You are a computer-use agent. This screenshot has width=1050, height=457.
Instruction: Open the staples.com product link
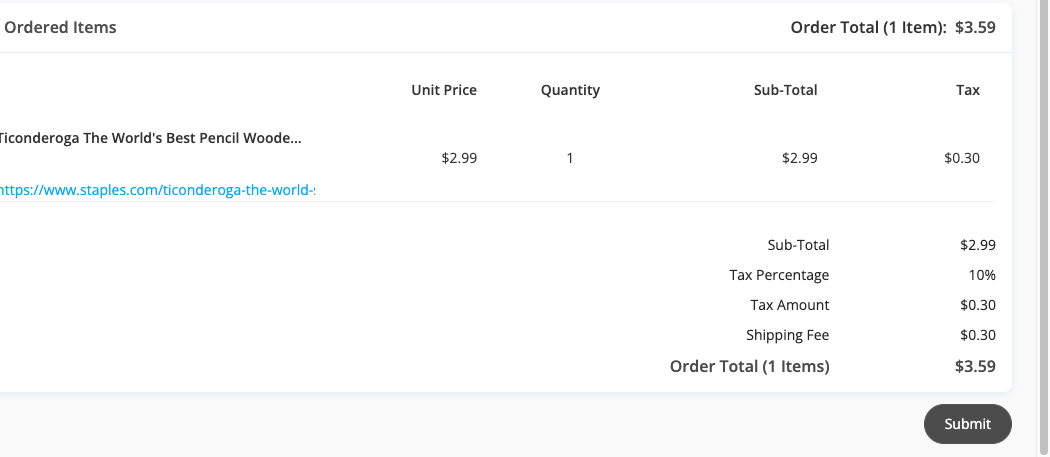pyautogui.click(x=157, y=190)
